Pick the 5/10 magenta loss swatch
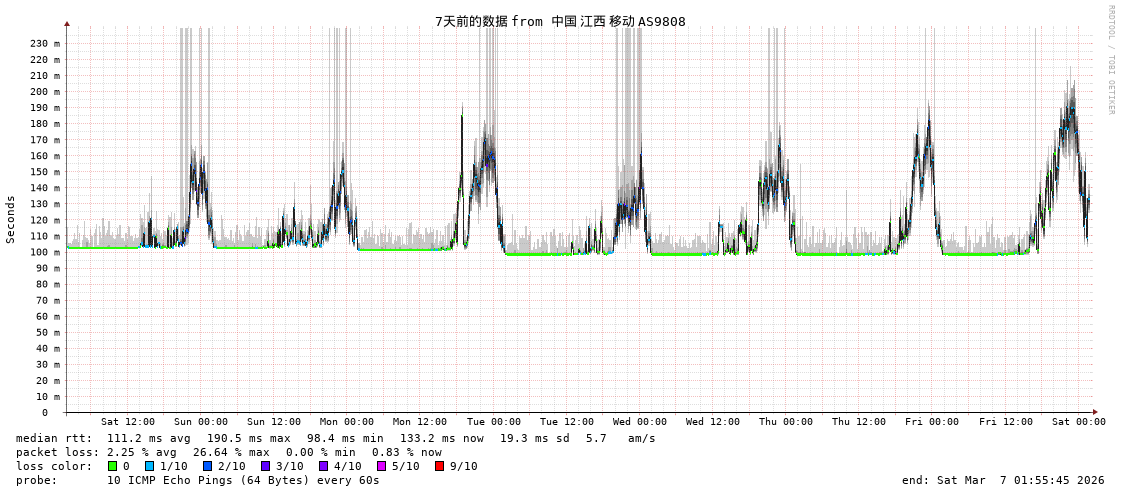1121x494 pixels. pos(381,466)
